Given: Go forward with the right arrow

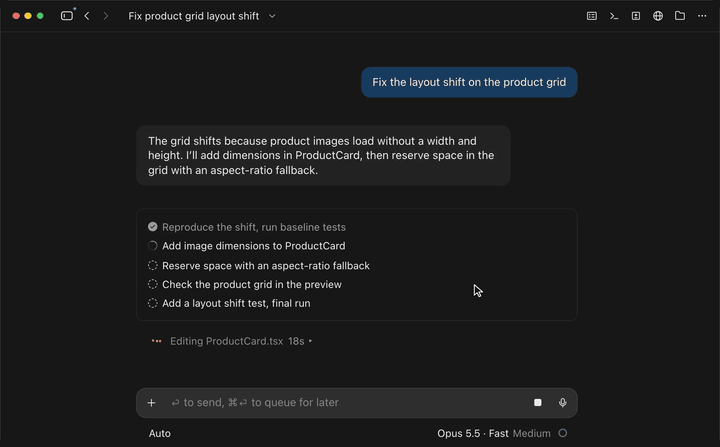Looking at the screenshot, I should point(106,16).
